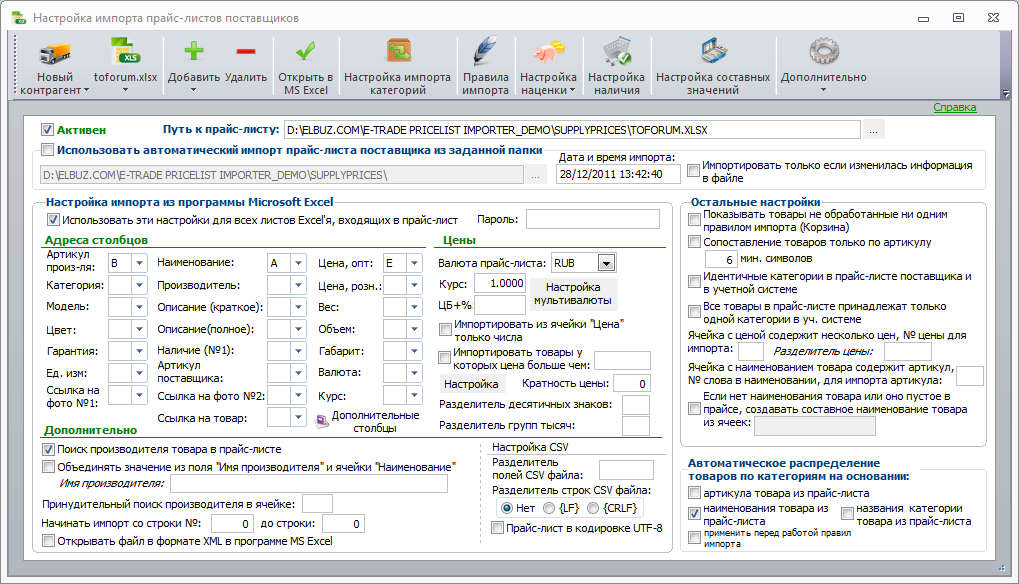Enable Прайс-лист в кодировке UTF-8 checkbox
1019x584 pixels.
pos(497,528)
